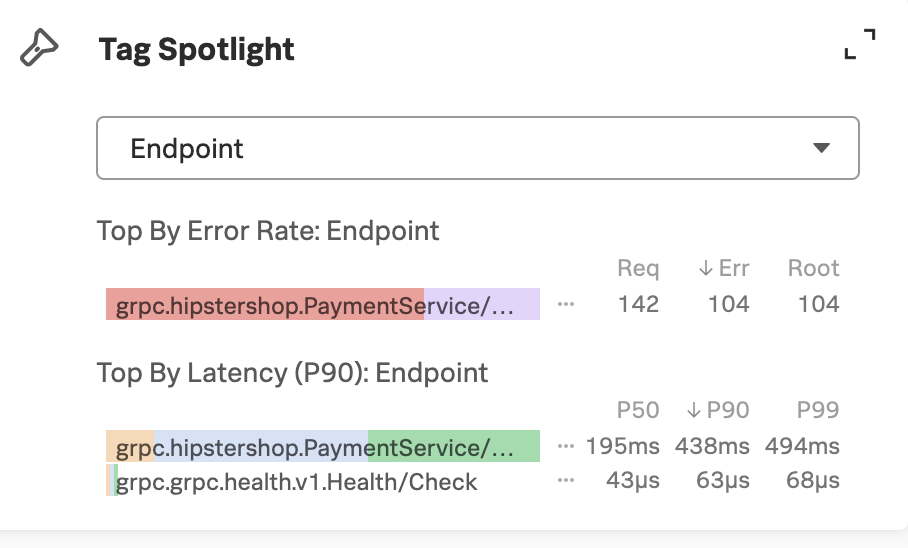Expand Tag Spotlight panel to full view
The height and width of the screenshot is (548, 908).
point(860,44)
